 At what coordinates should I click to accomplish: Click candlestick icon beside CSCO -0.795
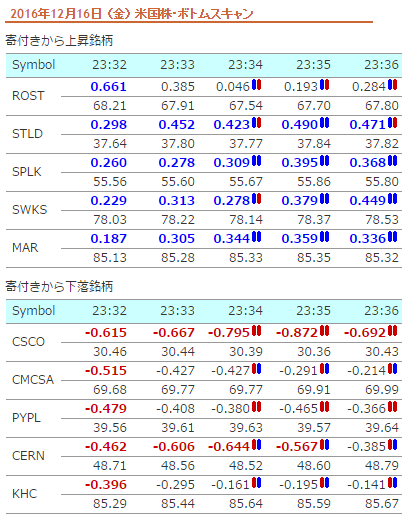(256, 331)
